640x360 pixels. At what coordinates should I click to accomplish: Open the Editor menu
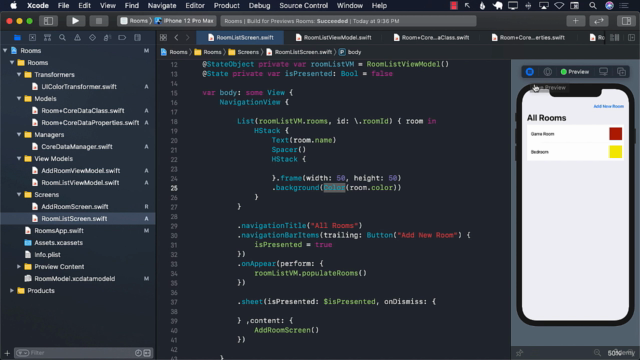195,6
